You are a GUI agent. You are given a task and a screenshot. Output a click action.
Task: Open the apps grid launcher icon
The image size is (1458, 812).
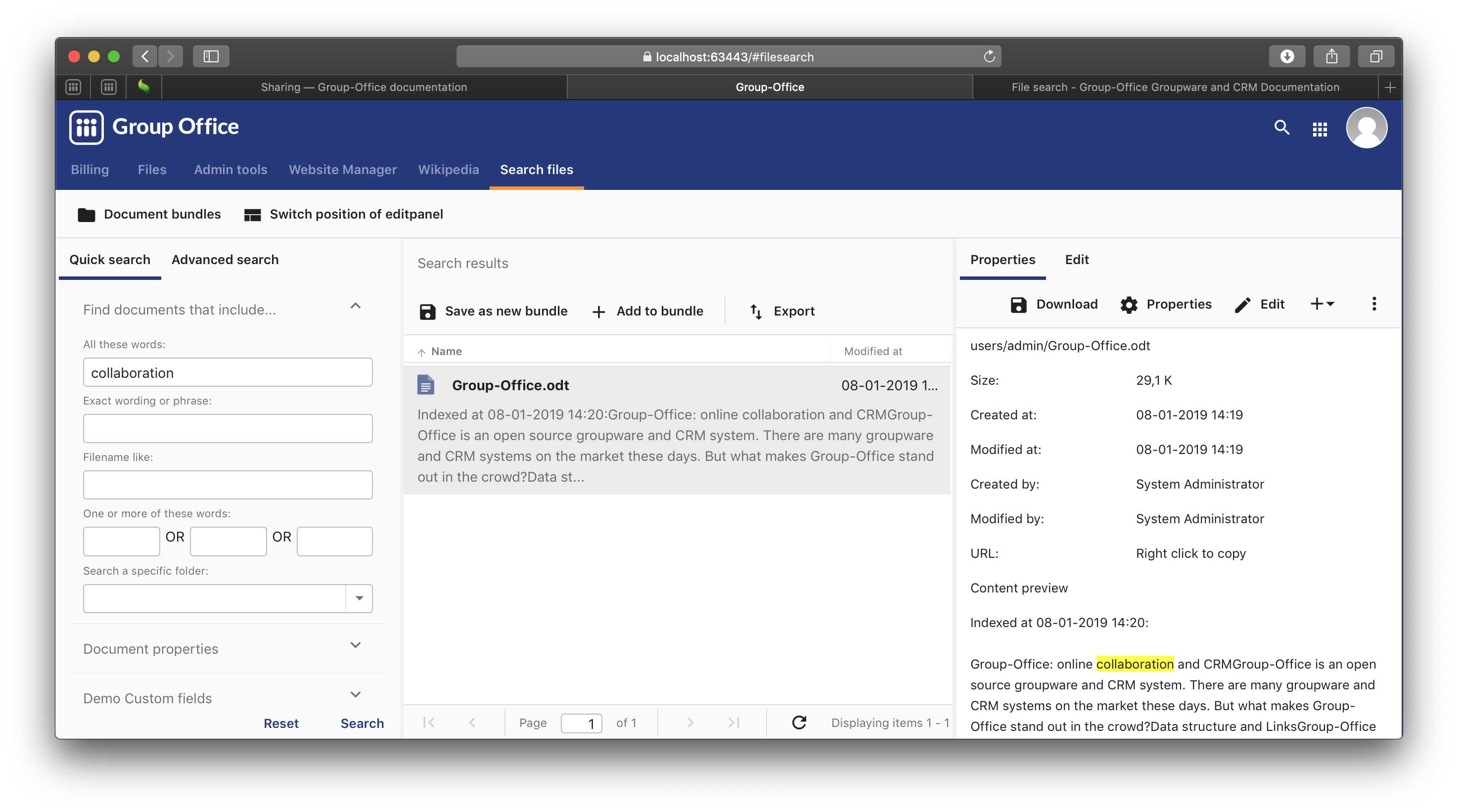(1320, 130)
